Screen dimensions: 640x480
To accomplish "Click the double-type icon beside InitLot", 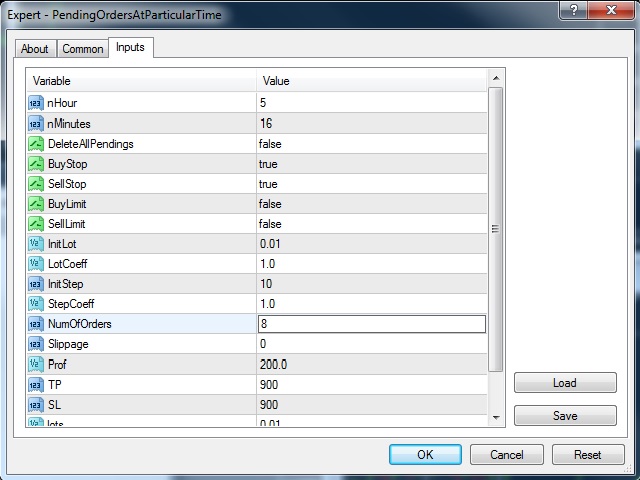I will pos(36,243).
